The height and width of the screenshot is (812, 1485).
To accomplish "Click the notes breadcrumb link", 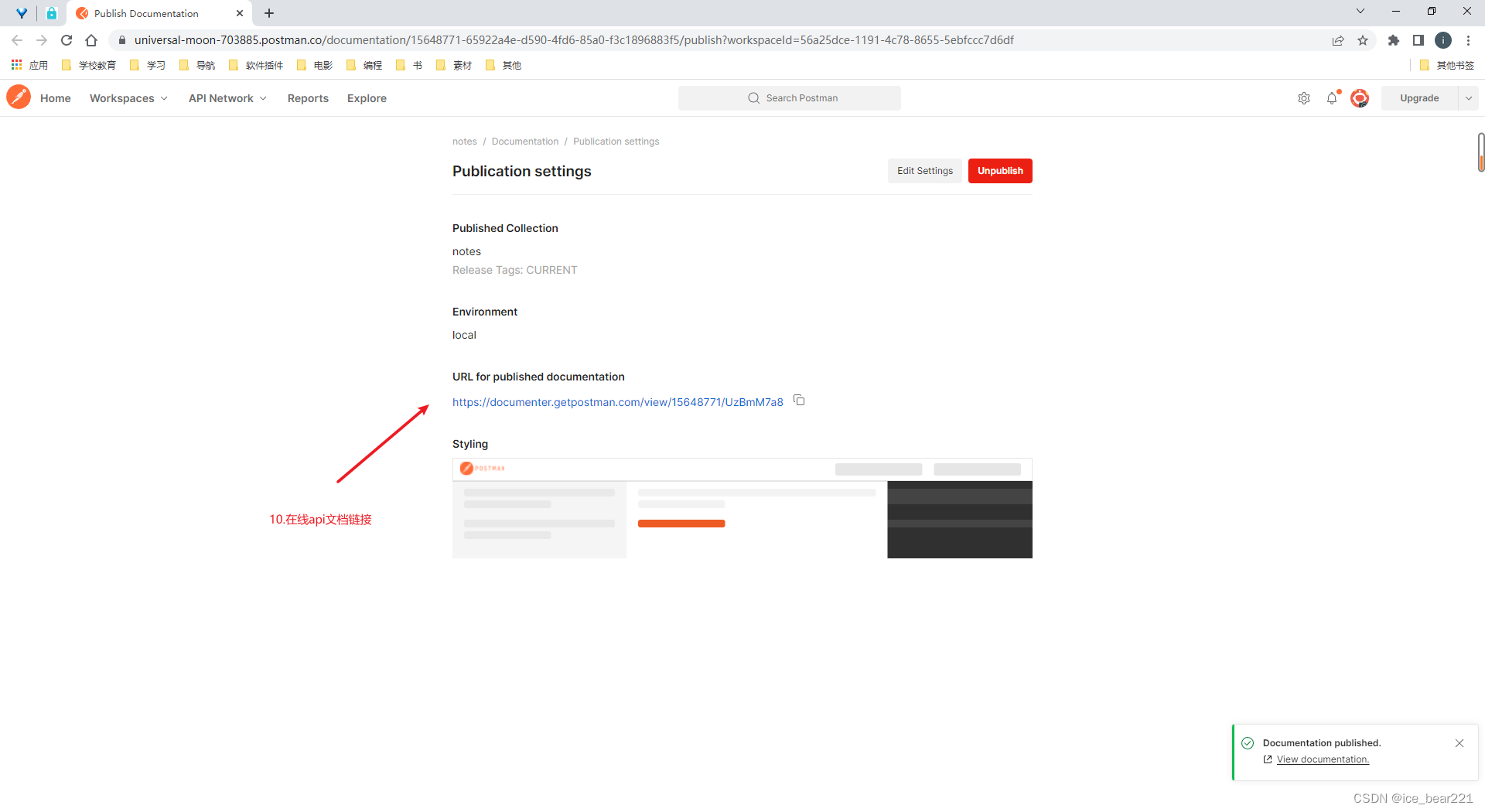I will (465, 142).
